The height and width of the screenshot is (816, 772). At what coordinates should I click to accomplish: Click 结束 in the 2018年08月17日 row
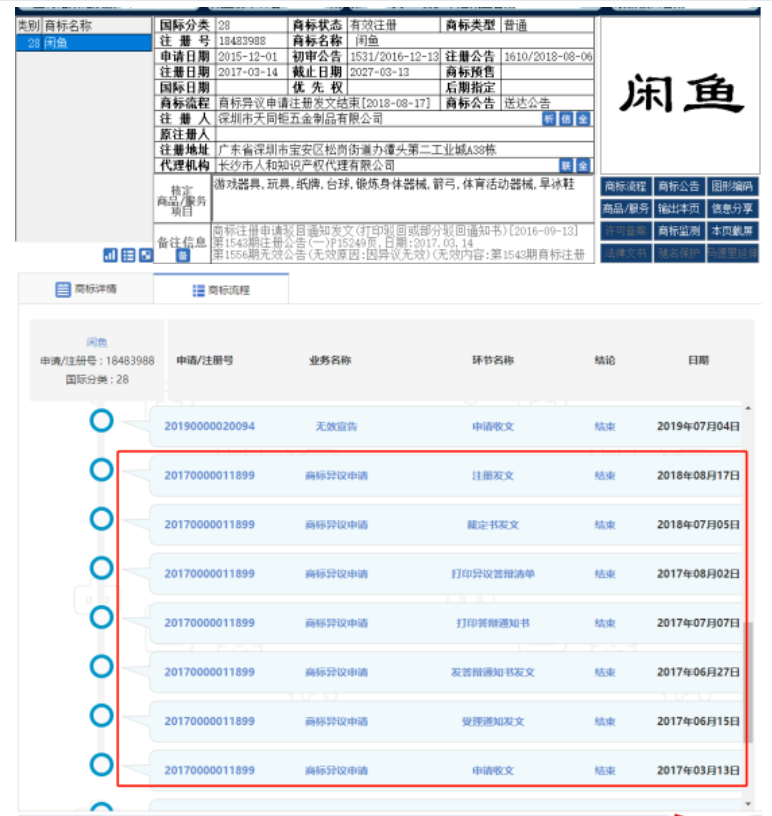605,476
